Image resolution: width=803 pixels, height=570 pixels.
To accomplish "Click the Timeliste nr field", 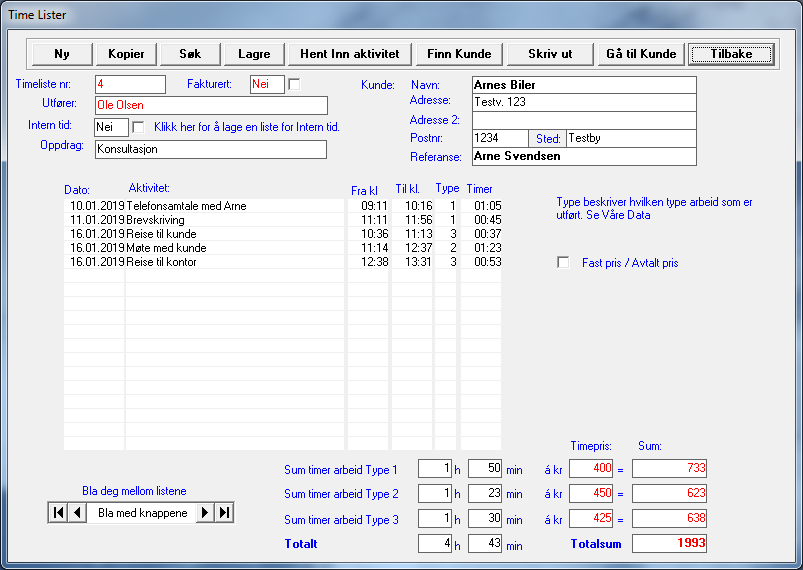I will coord(131,85).
